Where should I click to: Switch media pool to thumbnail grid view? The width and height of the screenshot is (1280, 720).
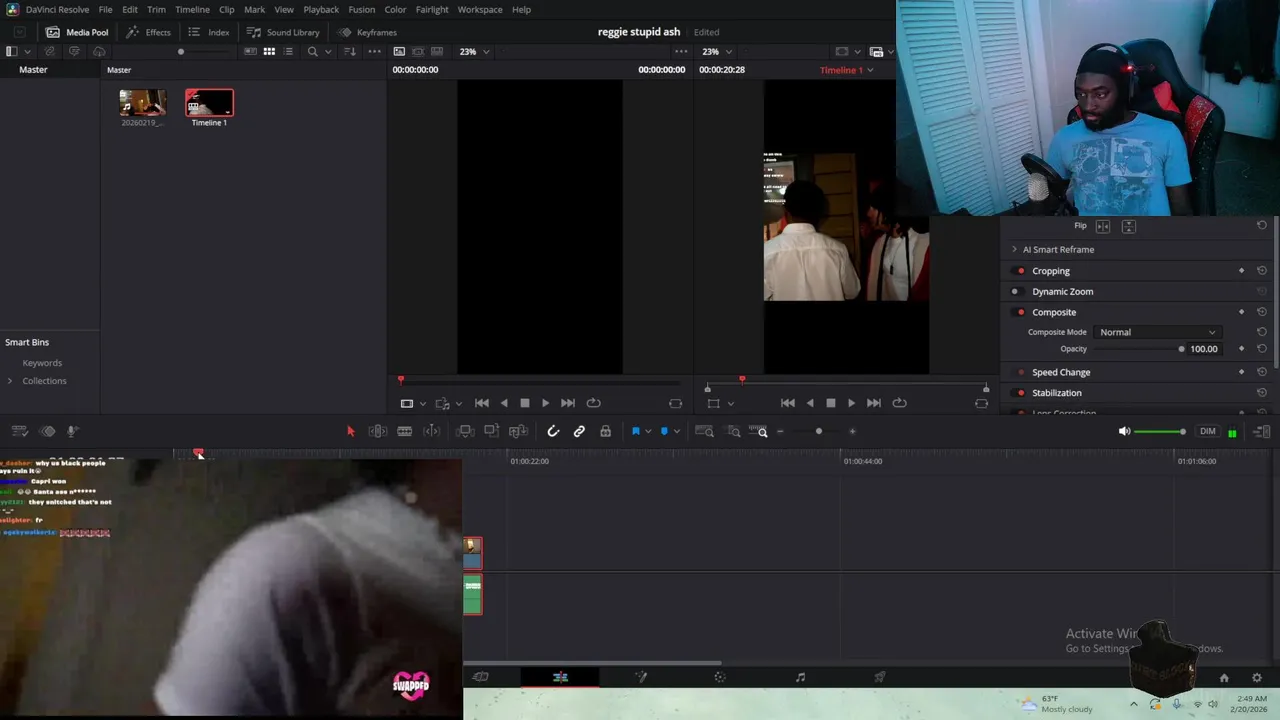[x=269, y=51]
